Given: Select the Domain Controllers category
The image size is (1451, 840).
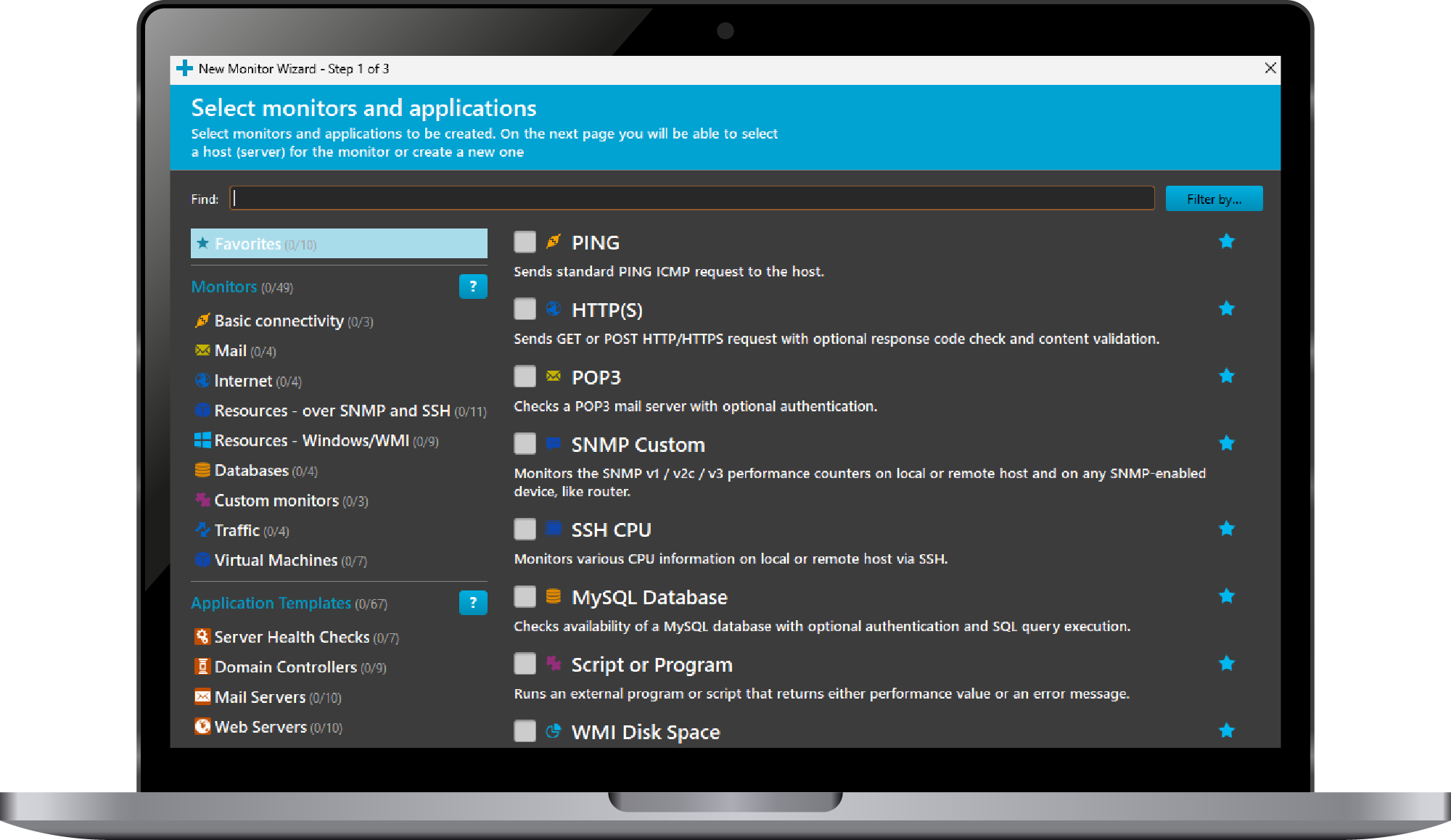Looking at the screenshot, I should [284, 666].
